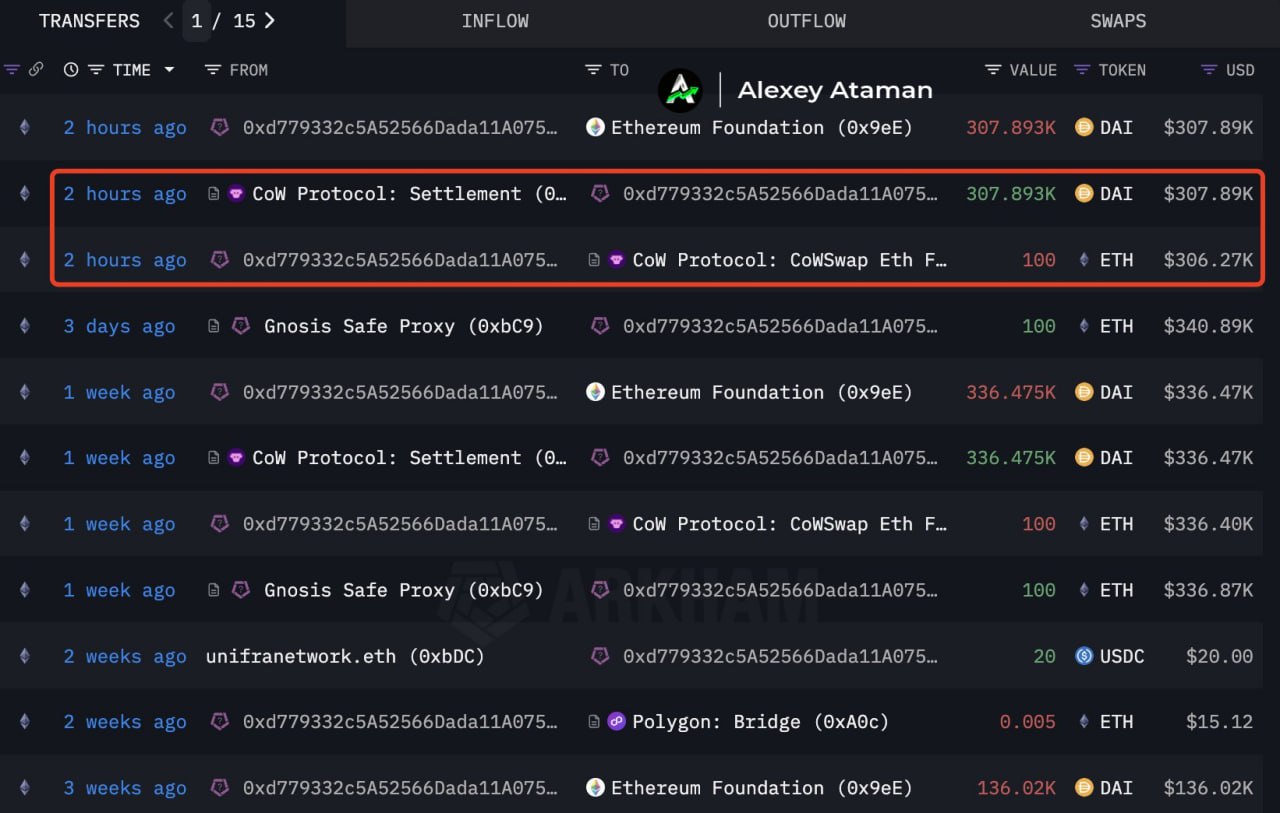Click the ETH token icon in the $15.12 row
This screenshot has width=1280, height=813.
click(x=1084, y=722)
